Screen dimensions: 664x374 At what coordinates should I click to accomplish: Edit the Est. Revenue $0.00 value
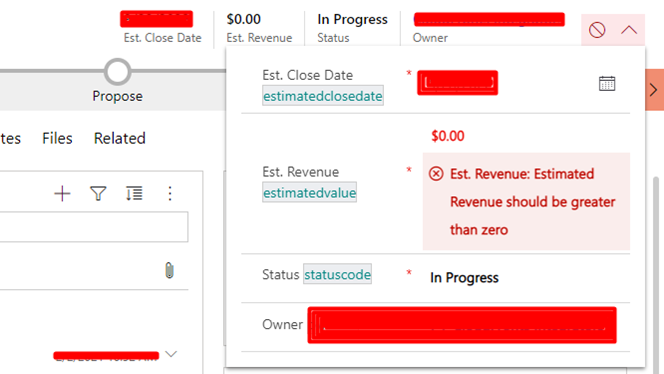point(448,136)
